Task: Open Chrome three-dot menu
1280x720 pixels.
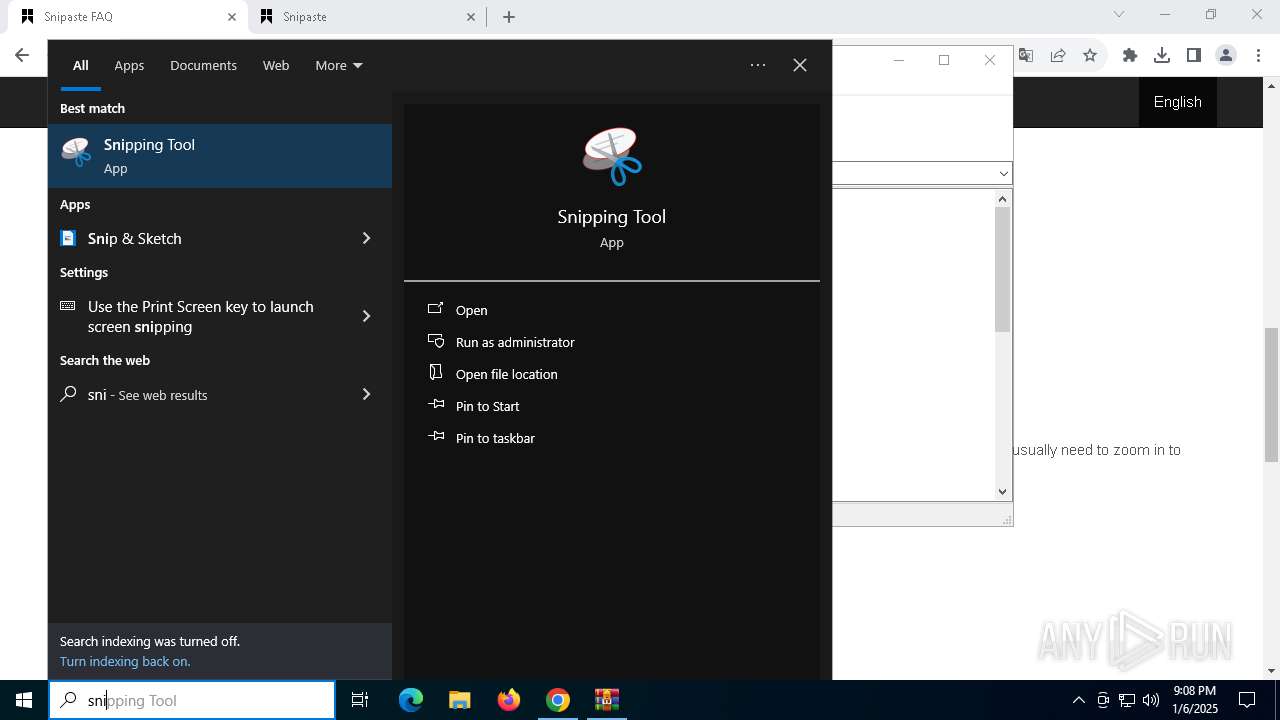Action: click(1259, 55)
